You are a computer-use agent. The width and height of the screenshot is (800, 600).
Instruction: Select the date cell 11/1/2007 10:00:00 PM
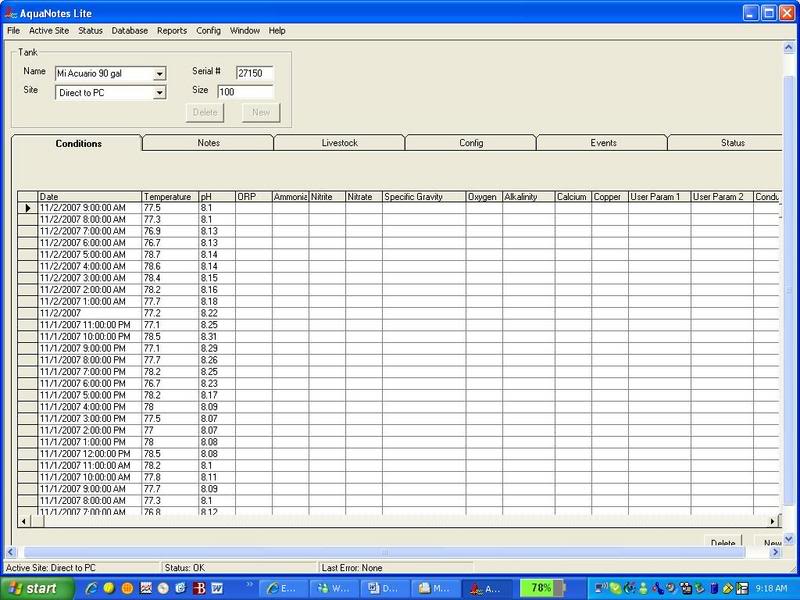point(89,337)
